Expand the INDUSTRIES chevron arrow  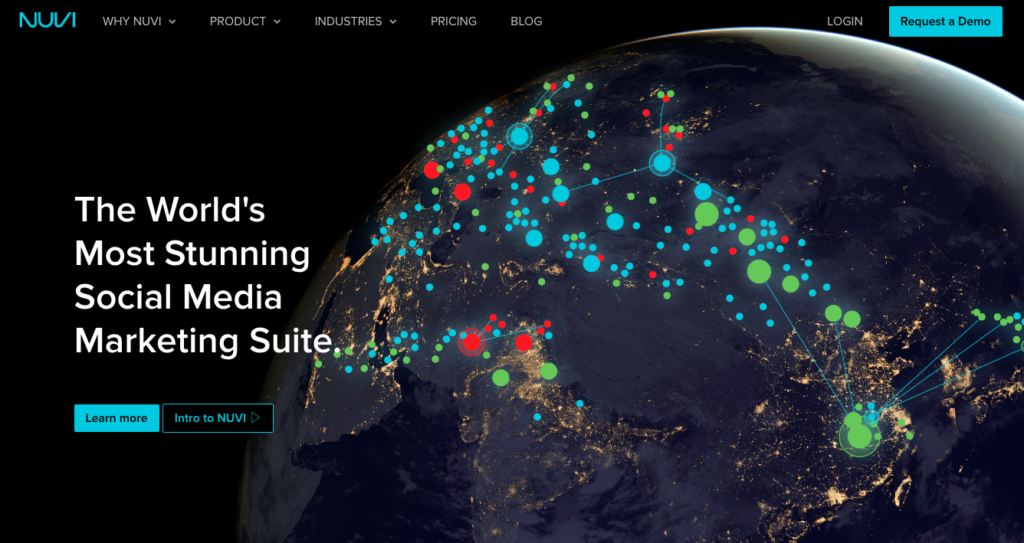click(x=393, y=22)
